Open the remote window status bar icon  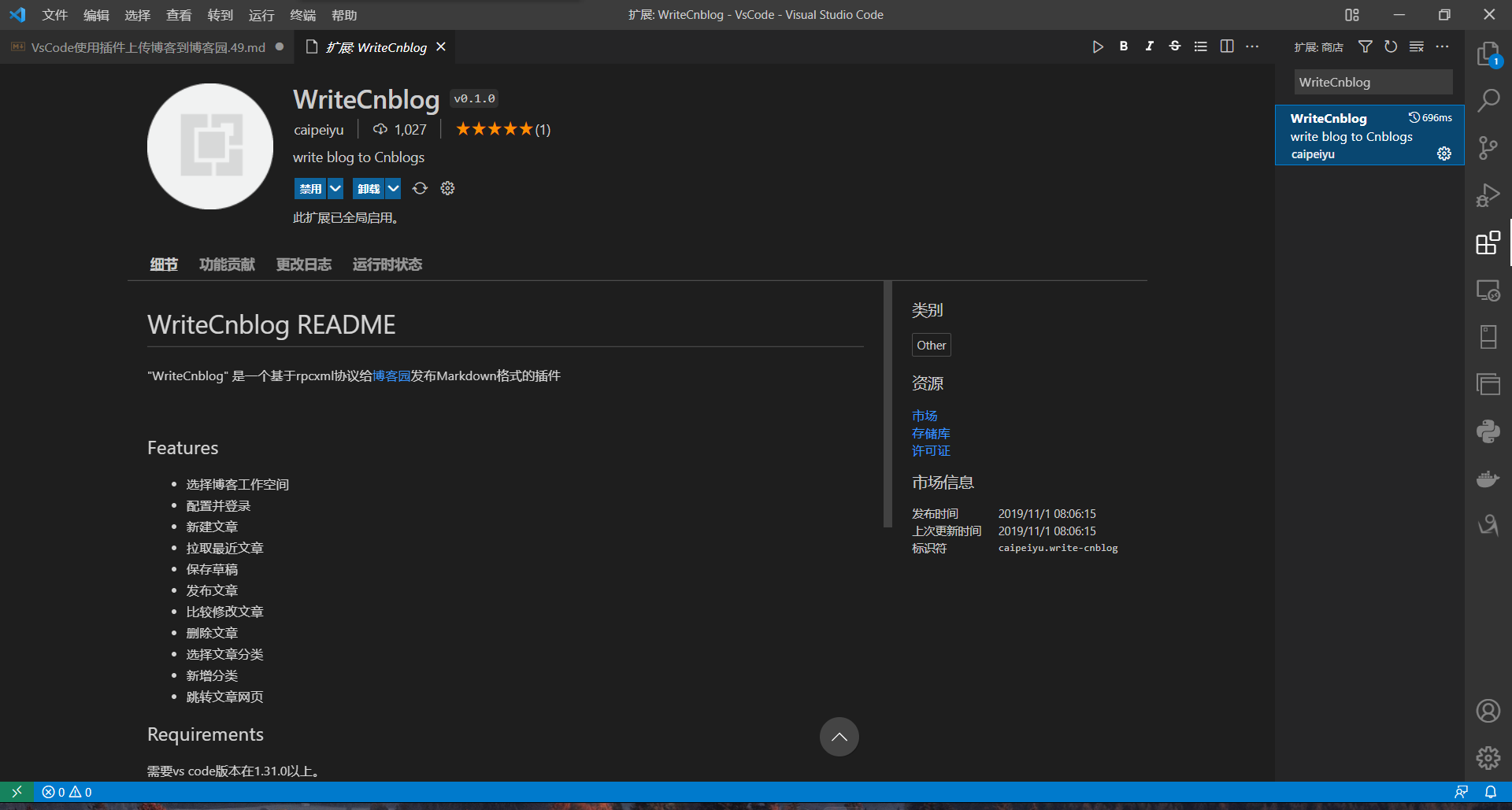[17, 792]
